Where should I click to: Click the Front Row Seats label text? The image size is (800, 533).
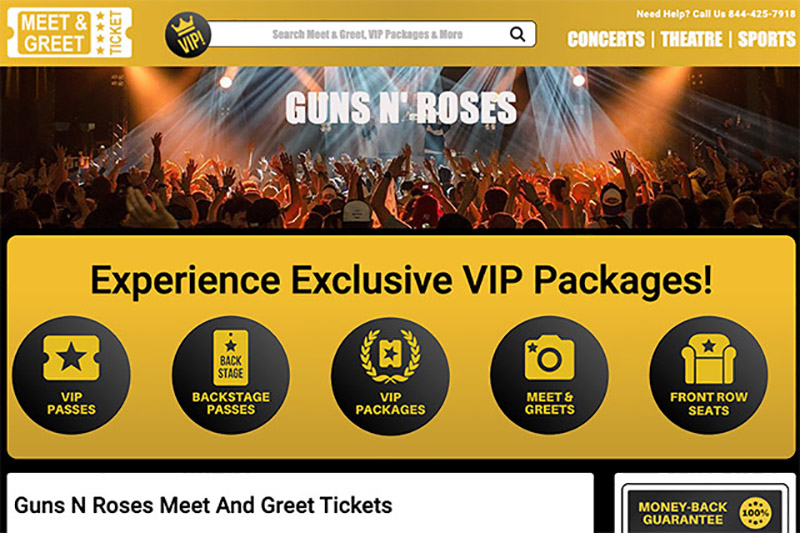coord(709,403)
